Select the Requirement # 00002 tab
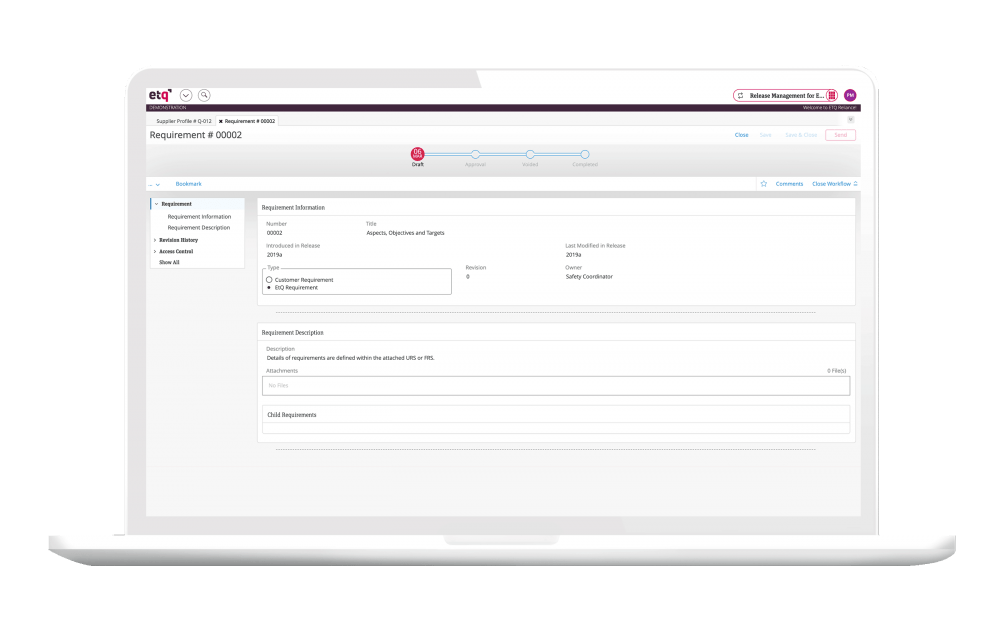Viewport: 1000px width, 634px height. tap(250, 121)
